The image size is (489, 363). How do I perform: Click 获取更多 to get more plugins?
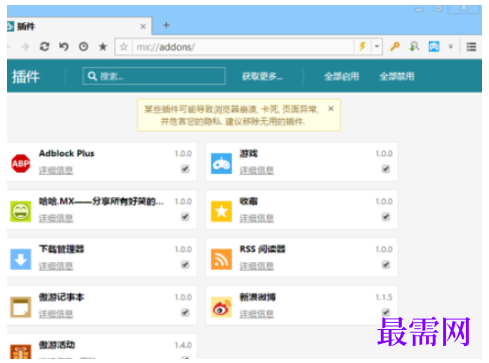(x=262, y=77)
